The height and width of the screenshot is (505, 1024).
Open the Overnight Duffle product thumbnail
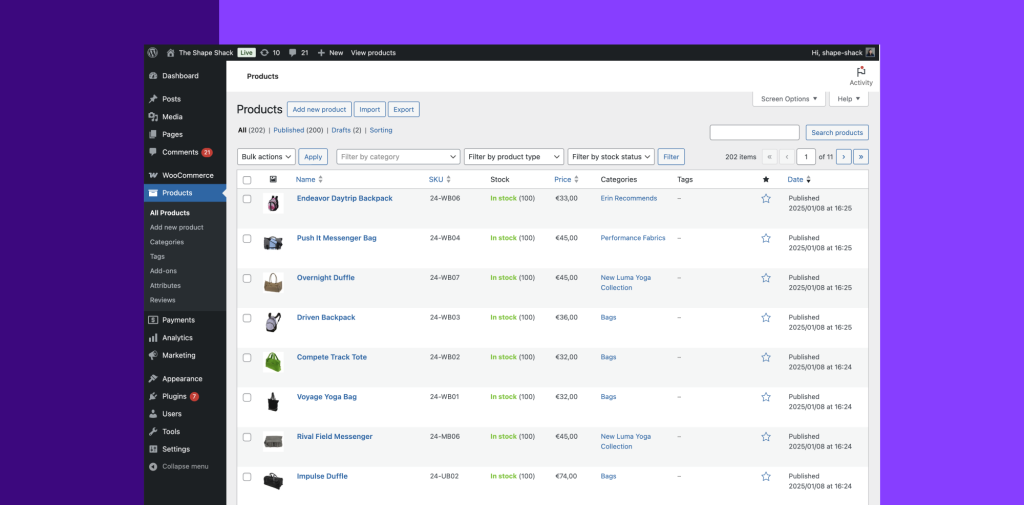[273, 282]
